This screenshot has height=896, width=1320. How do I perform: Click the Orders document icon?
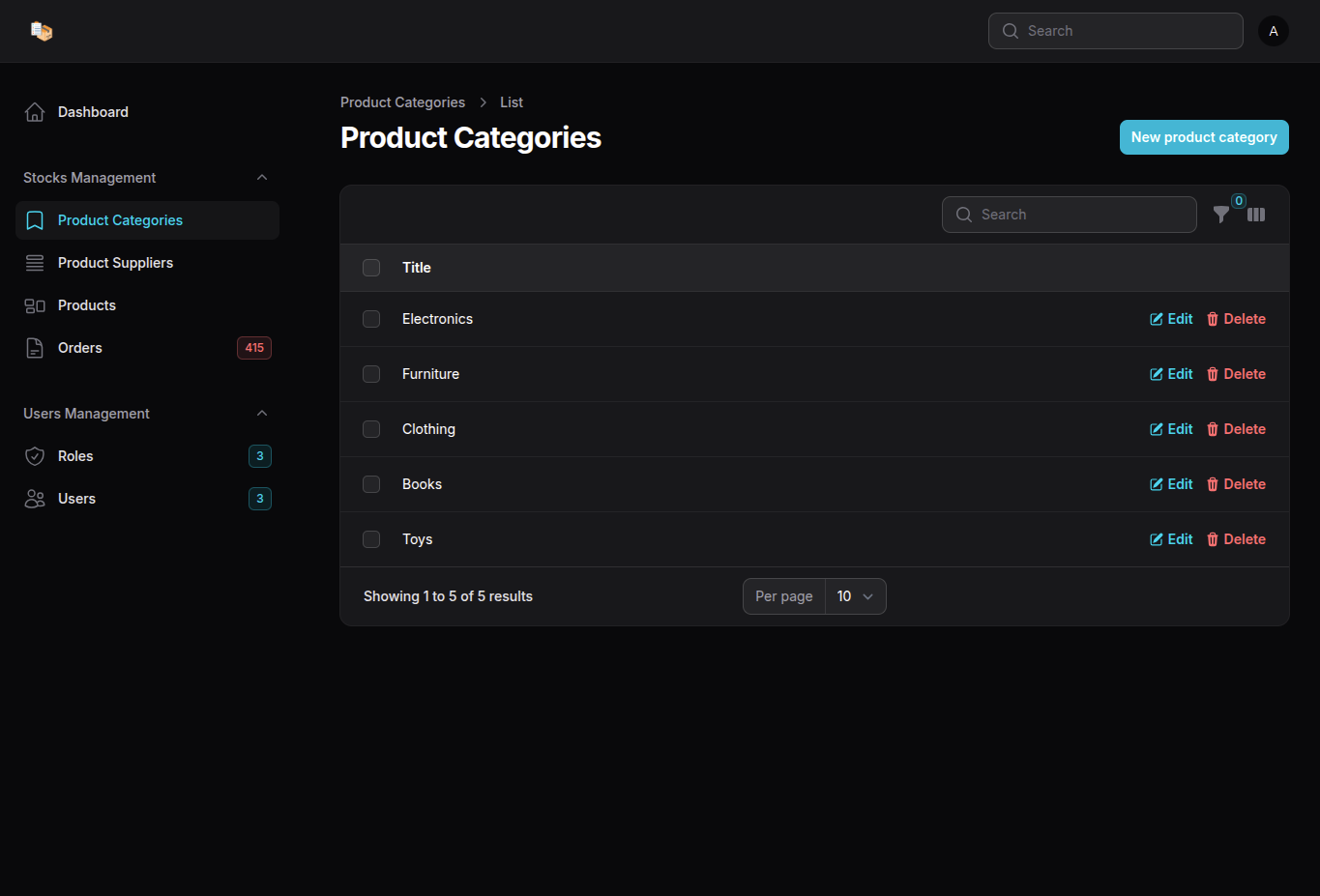click(35, 348)
